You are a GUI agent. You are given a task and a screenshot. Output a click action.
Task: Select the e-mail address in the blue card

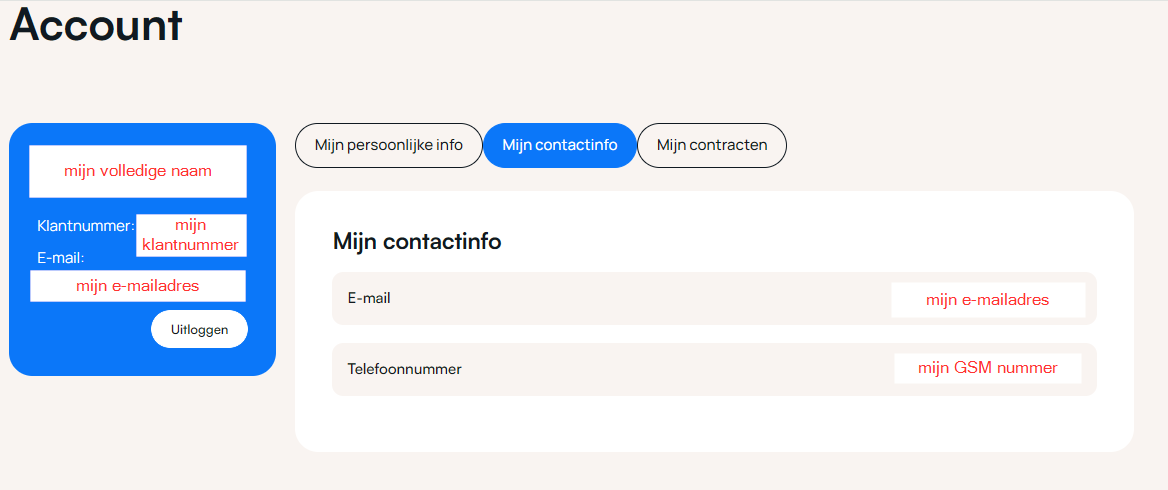[138, 286]
